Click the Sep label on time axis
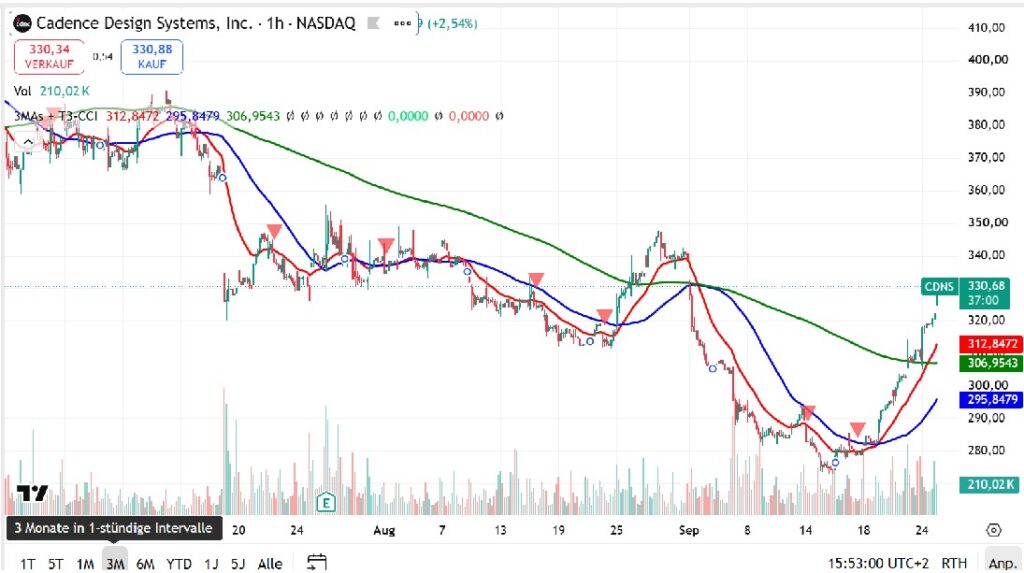 click(x=689, y=530)
